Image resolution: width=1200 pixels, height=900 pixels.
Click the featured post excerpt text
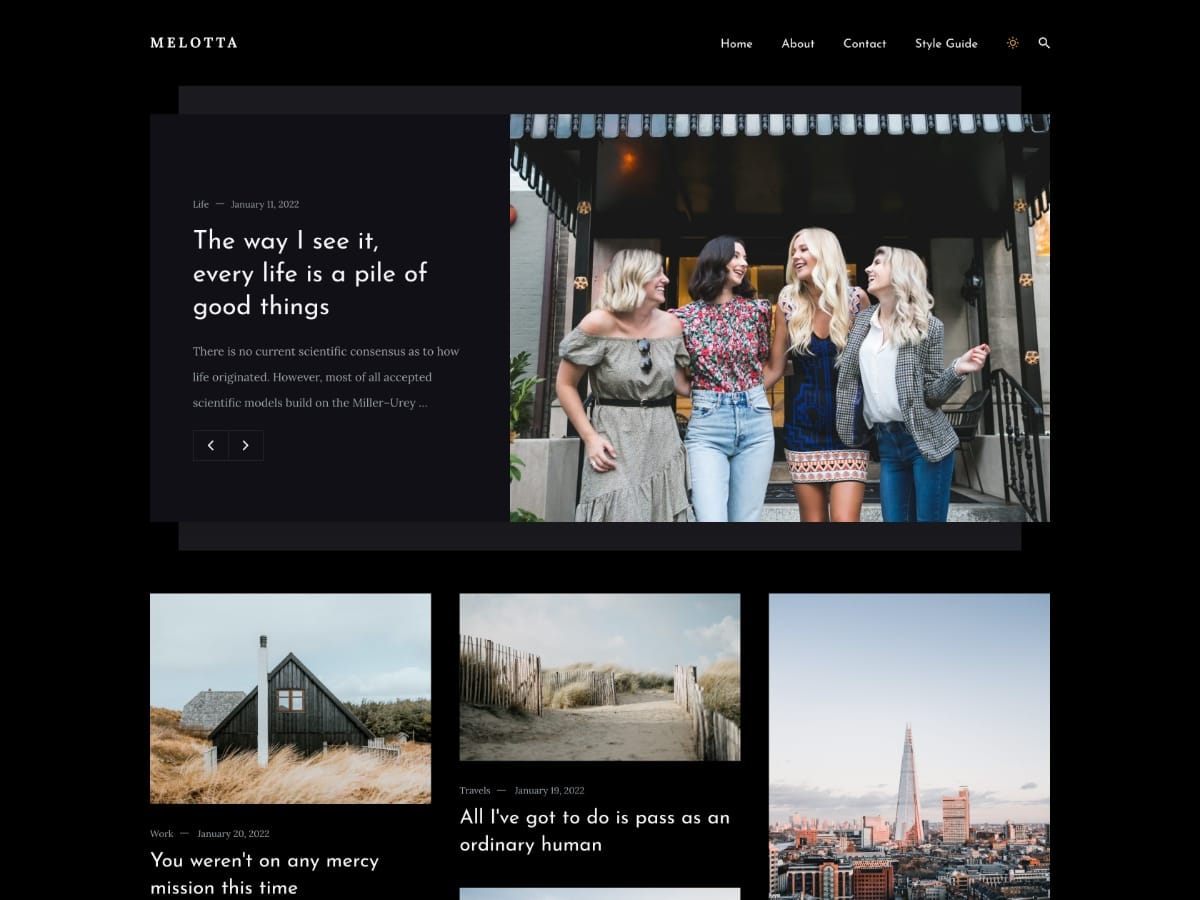326,378
